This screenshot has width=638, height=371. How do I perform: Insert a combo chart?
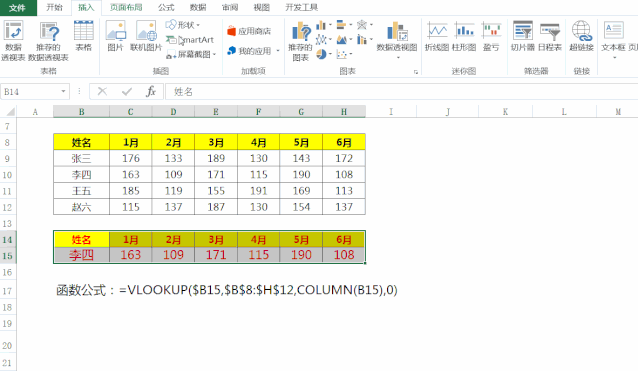(362, 39)
